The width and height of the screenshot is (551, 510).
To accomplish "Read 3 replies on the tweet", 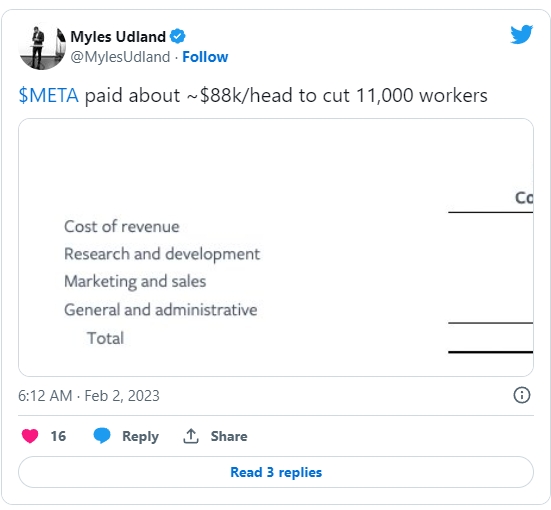I will pos(276,472).
